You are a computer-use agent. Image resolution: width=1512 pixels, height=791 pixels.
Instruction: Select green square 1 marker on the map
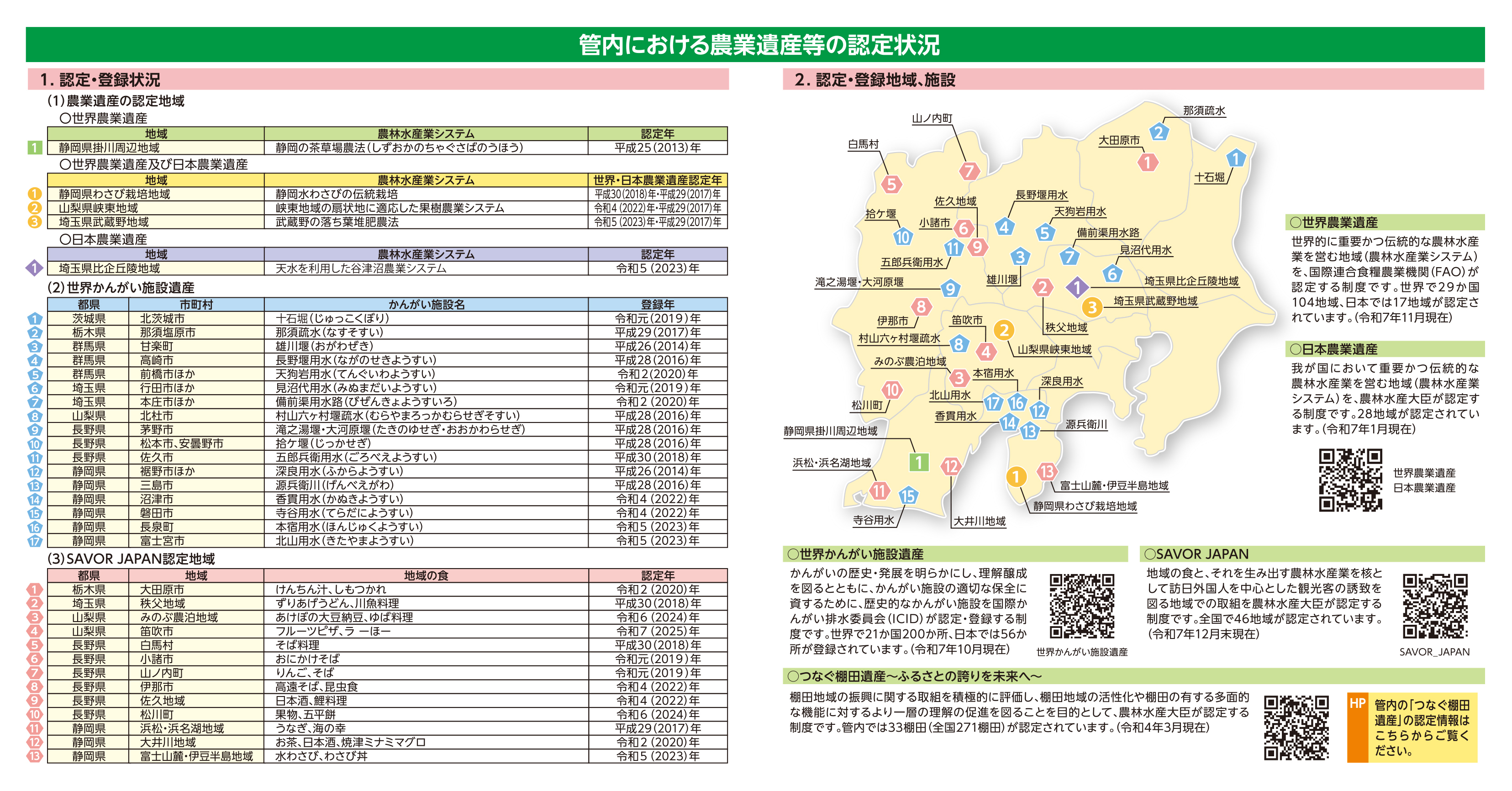pos(919,462)
